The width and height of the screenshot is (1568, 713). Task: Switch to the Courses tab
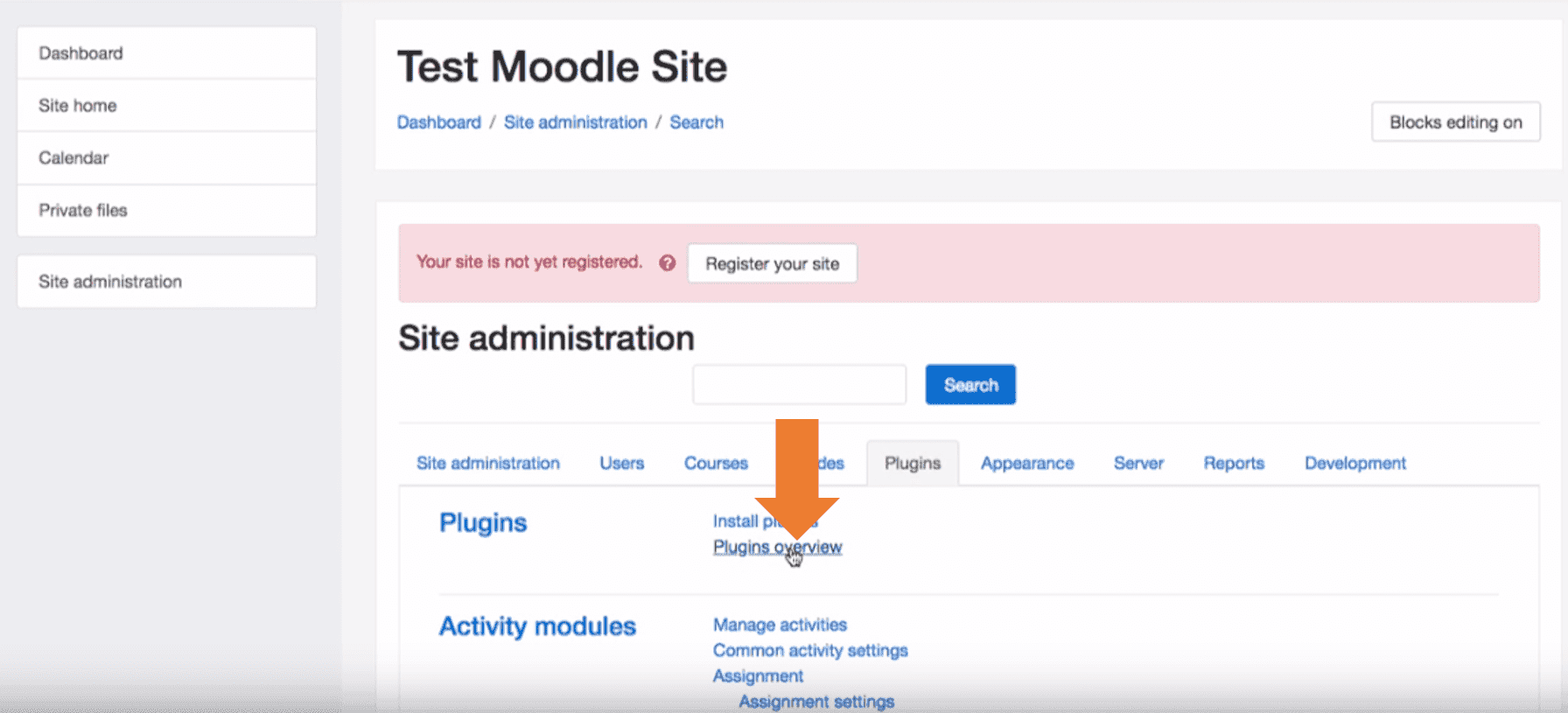(716, 463)
